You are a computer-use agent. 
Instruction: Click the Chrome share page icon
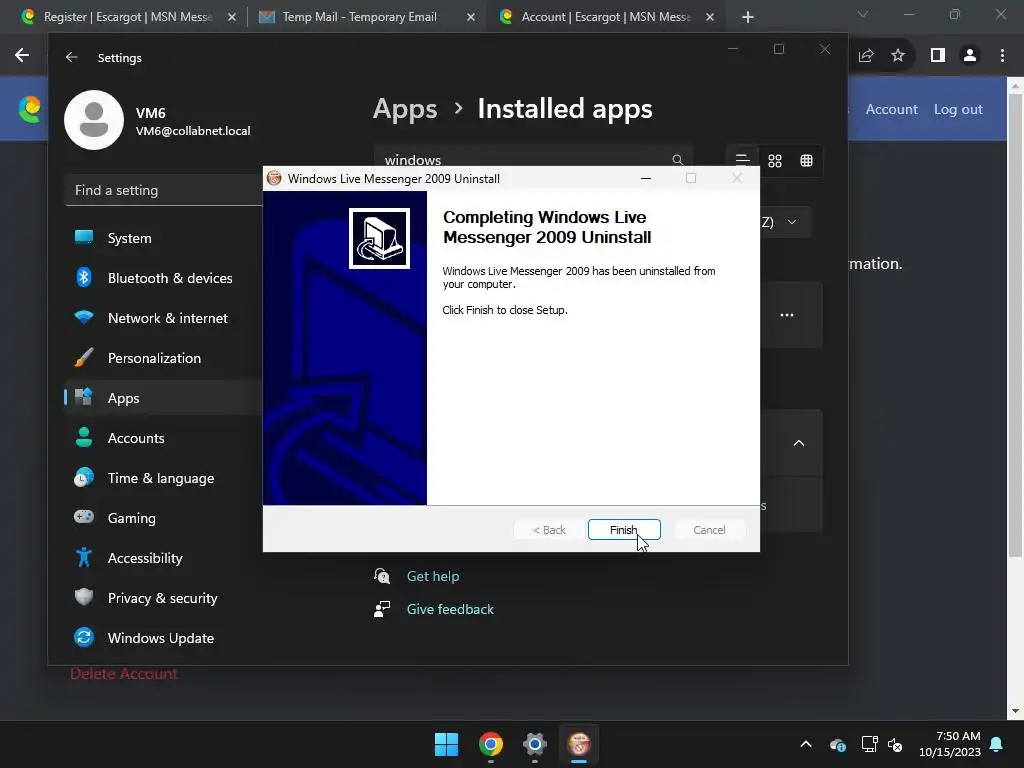[866, 56]
